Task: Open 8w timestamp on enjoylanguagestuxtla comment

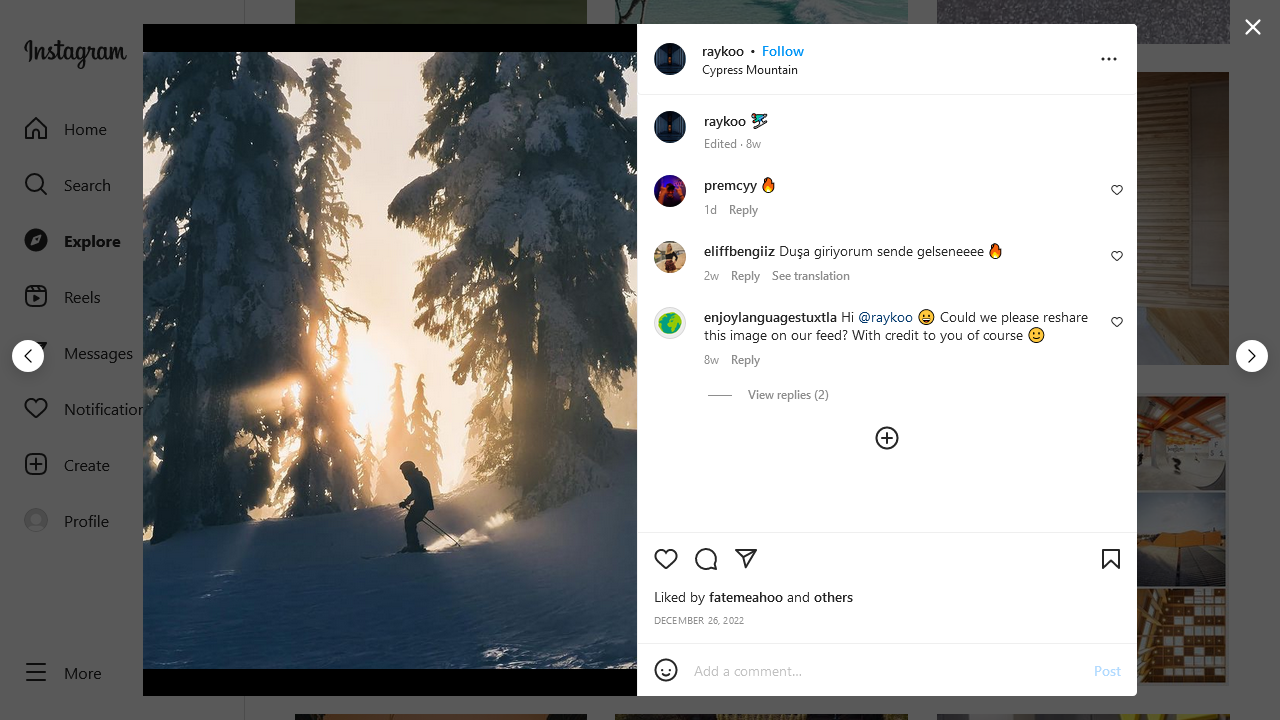Action: click(x=711, y=360)
